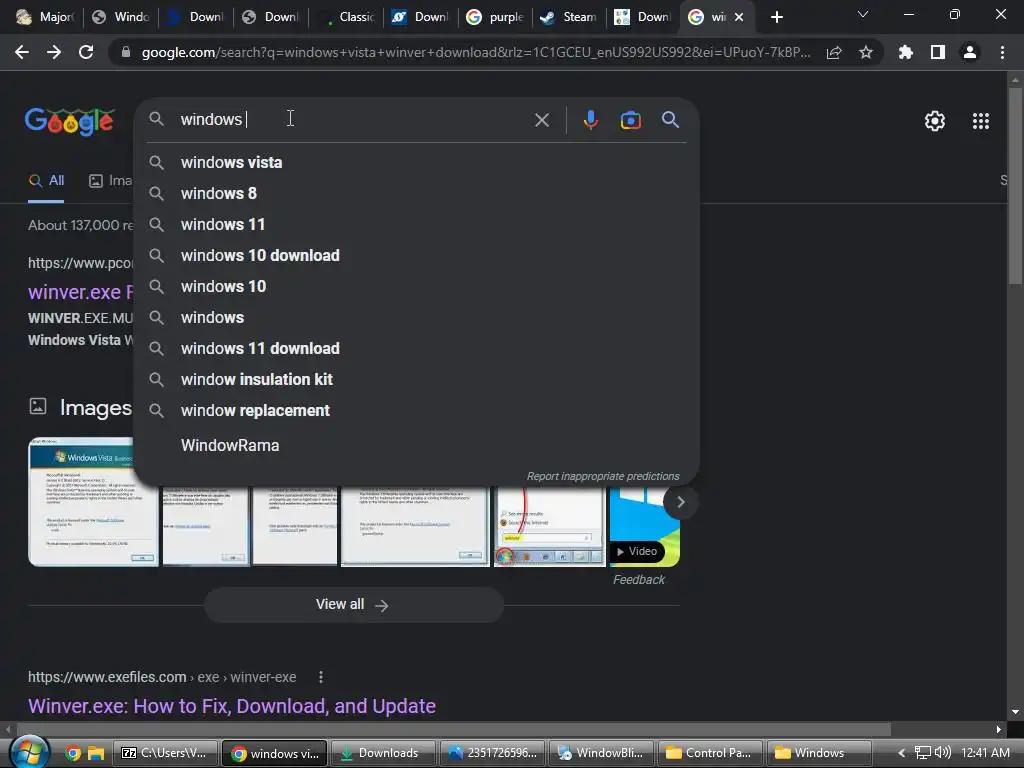Choose the 'windows 10 download' suggestion
Viewport: 1024px width, 768px height.
click(417, 255)
